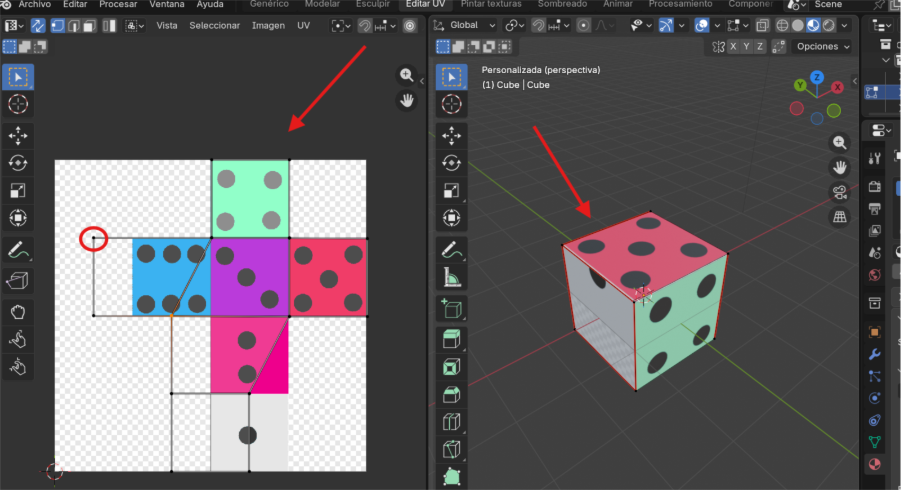Toggle X axis mirror in 3D viewport
The height and width of the screenshot is (490, 901).
733,46
